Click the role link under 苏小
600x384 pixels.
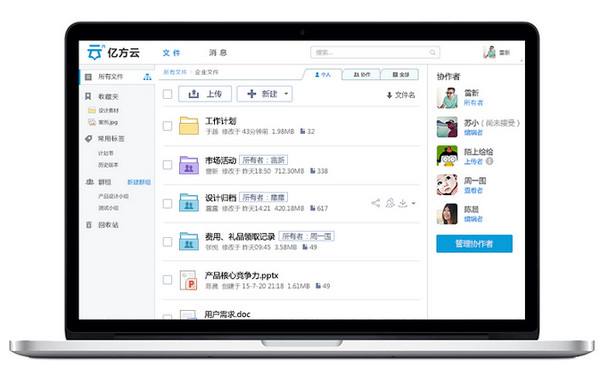coord(473,132)
